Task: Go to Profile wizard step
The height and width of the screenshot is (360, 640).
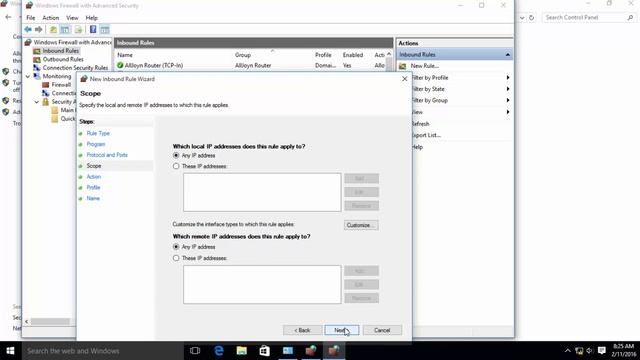Action: point(93,187)
